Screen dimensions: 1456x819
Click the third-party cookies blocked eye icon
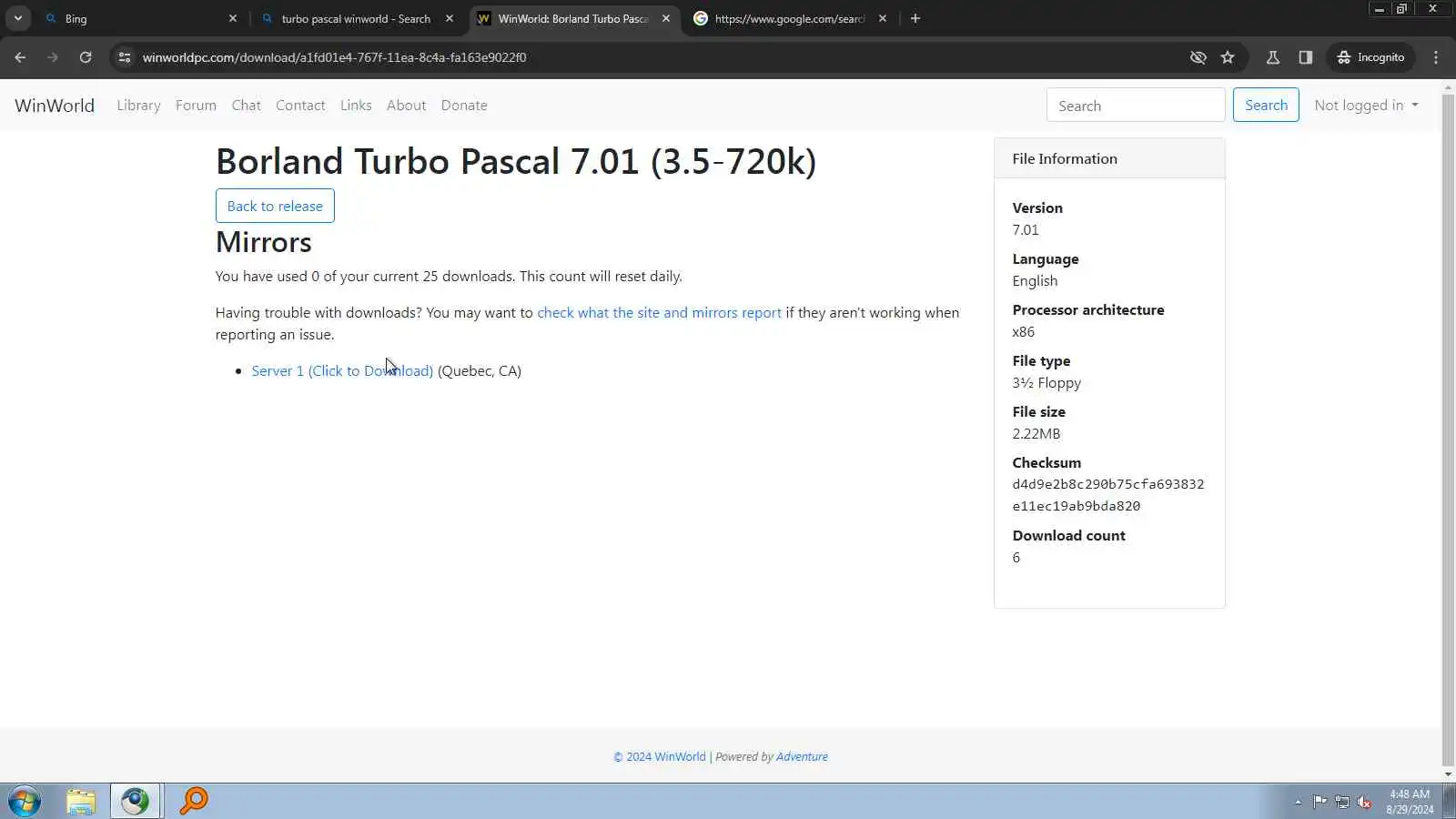pos(1198,57)
